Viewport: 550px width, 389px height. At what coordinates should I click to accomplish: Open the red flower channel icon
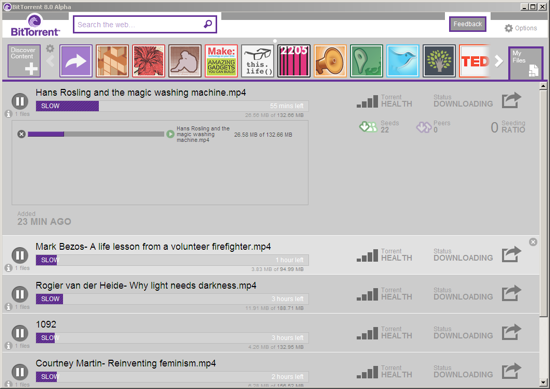point(149,61)
